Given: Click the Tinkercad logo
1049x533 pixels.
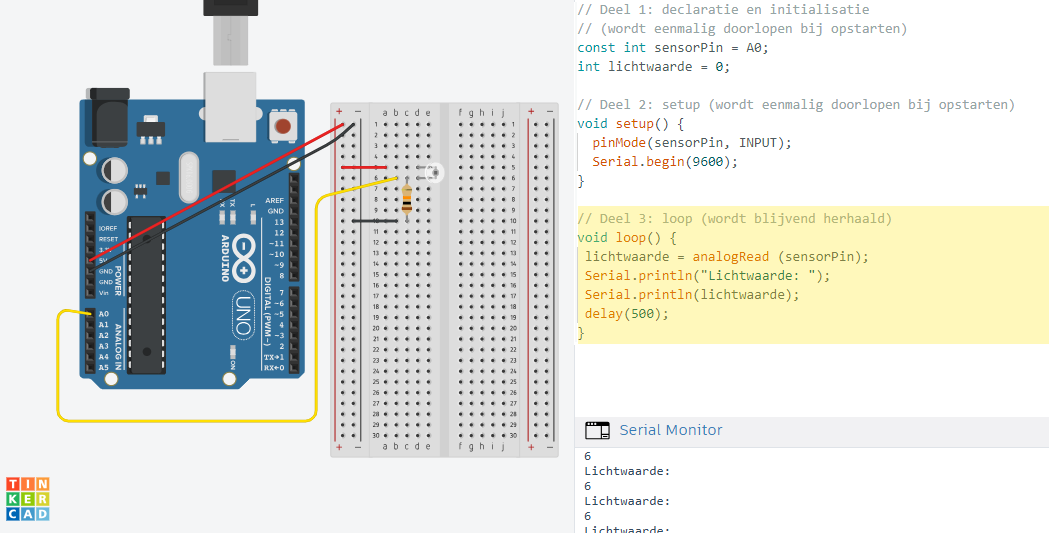Looking at the screenshot, I should (28, 498).
